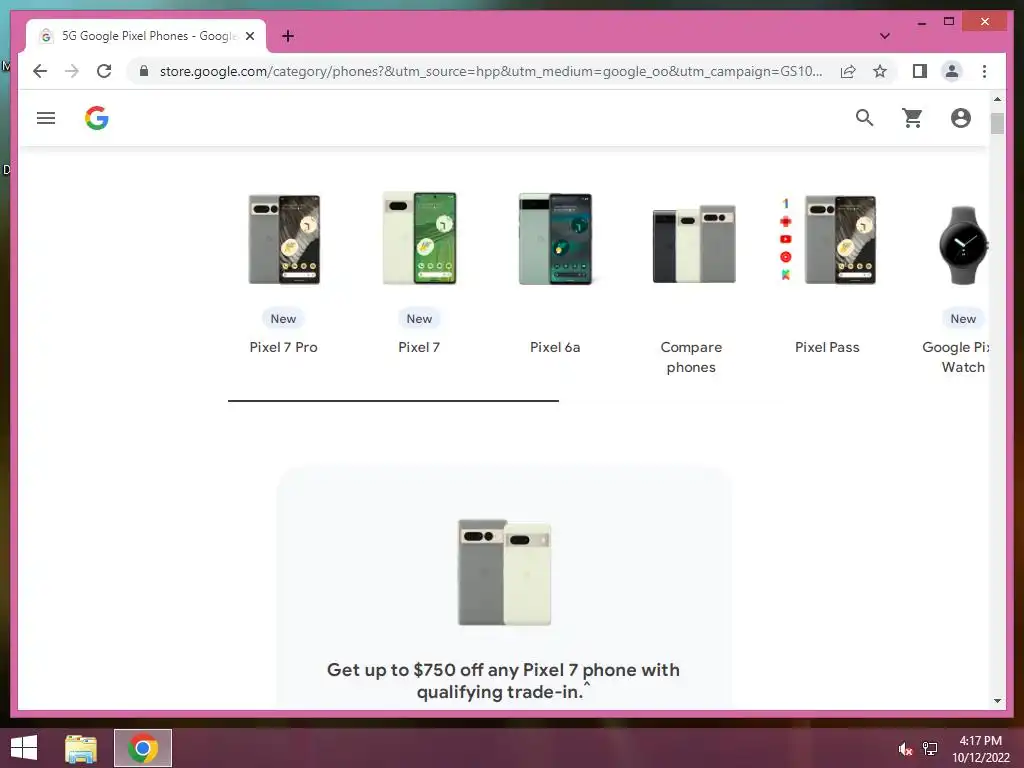1024x768 pixels.
Task: Share this page icon in address bar
Action: click(848, 71)
